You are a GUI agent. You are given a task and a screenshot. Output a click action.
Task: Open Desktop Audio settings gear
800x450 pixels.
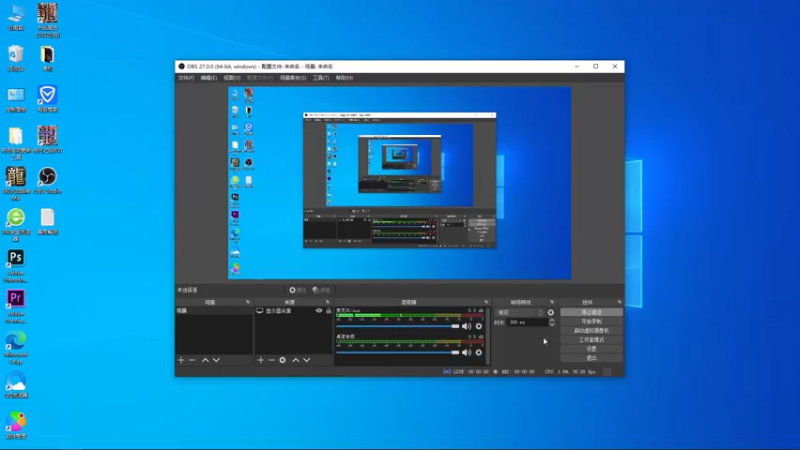click(479, 353)
